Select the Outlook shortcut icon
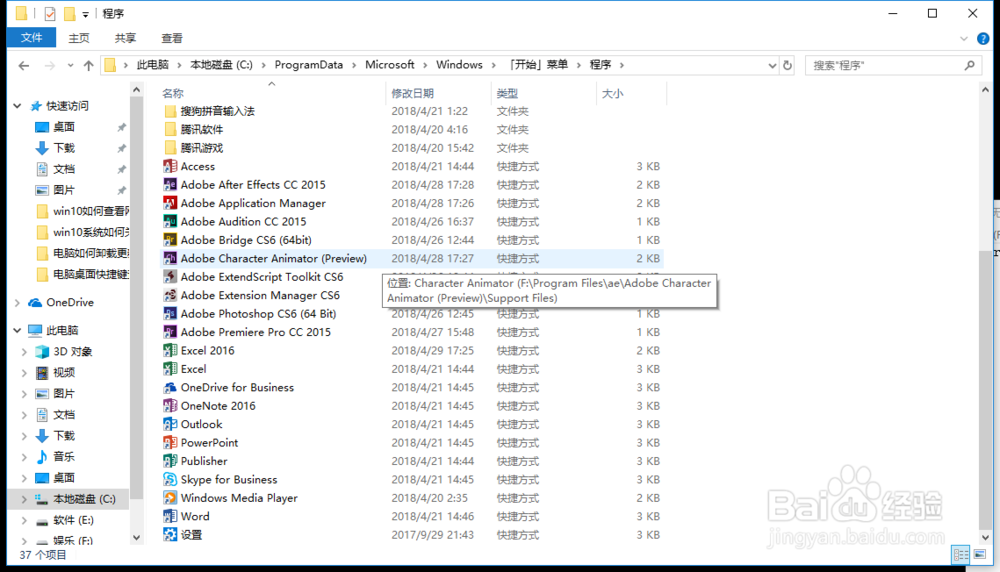This screenshot has width=1000, height=572. [x=170, y=425]
